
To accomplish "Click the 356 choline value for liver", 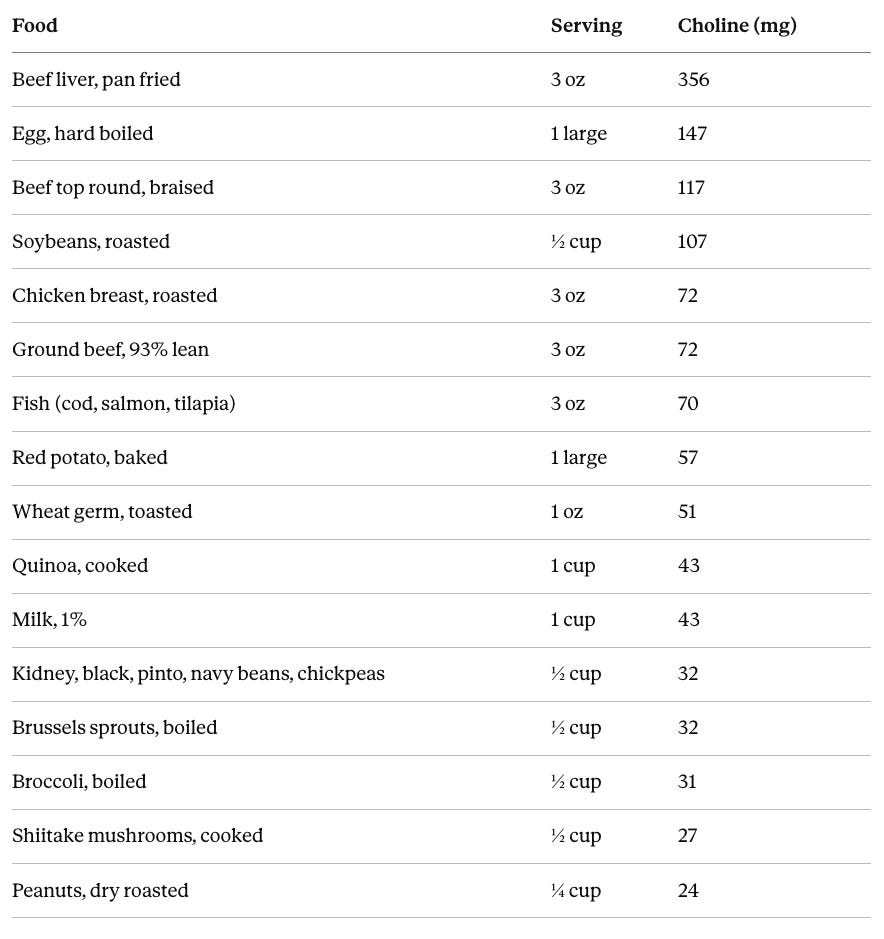I will pyautogui.click(x=693, y=80).
